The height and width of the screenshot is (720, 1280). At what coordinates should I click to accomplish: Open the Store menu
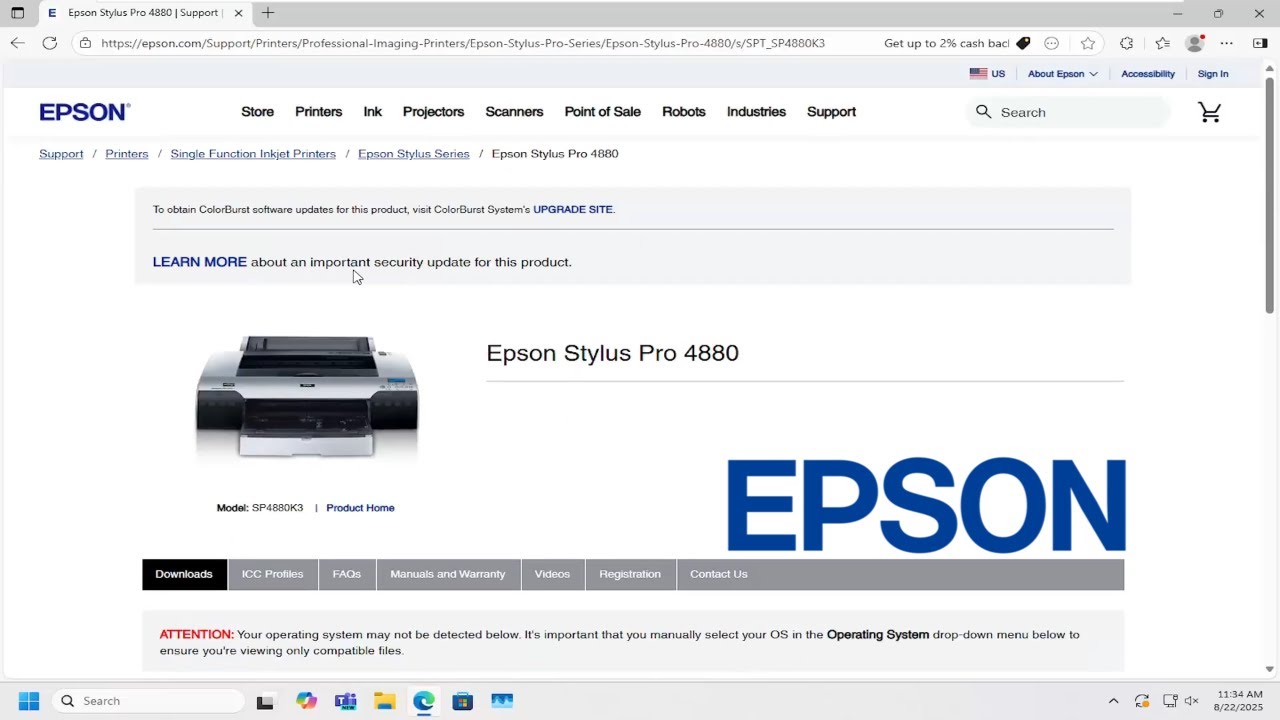pos(257,112)
